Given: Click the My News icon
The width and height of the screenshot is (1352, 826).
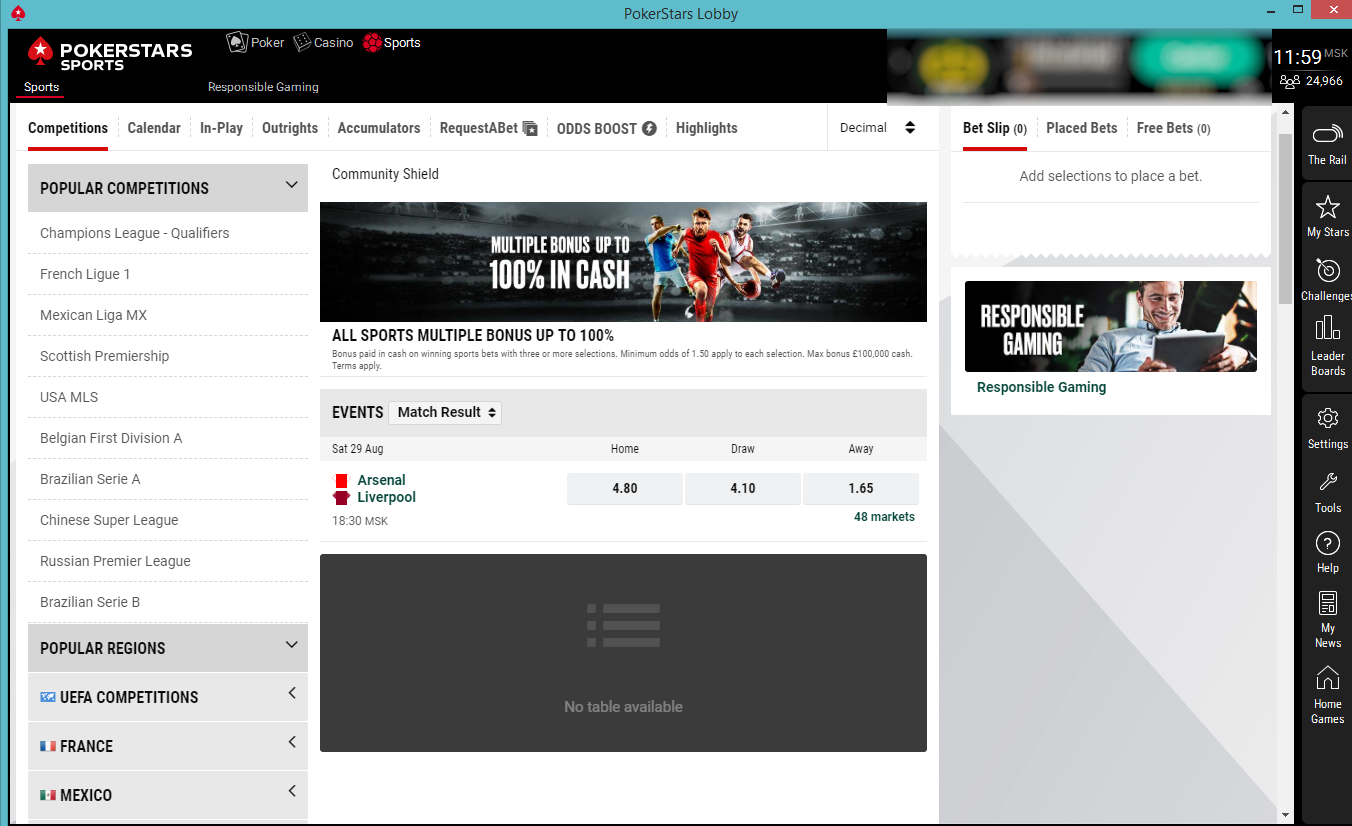Looking at the screenshot, I should coord(1327,605).
